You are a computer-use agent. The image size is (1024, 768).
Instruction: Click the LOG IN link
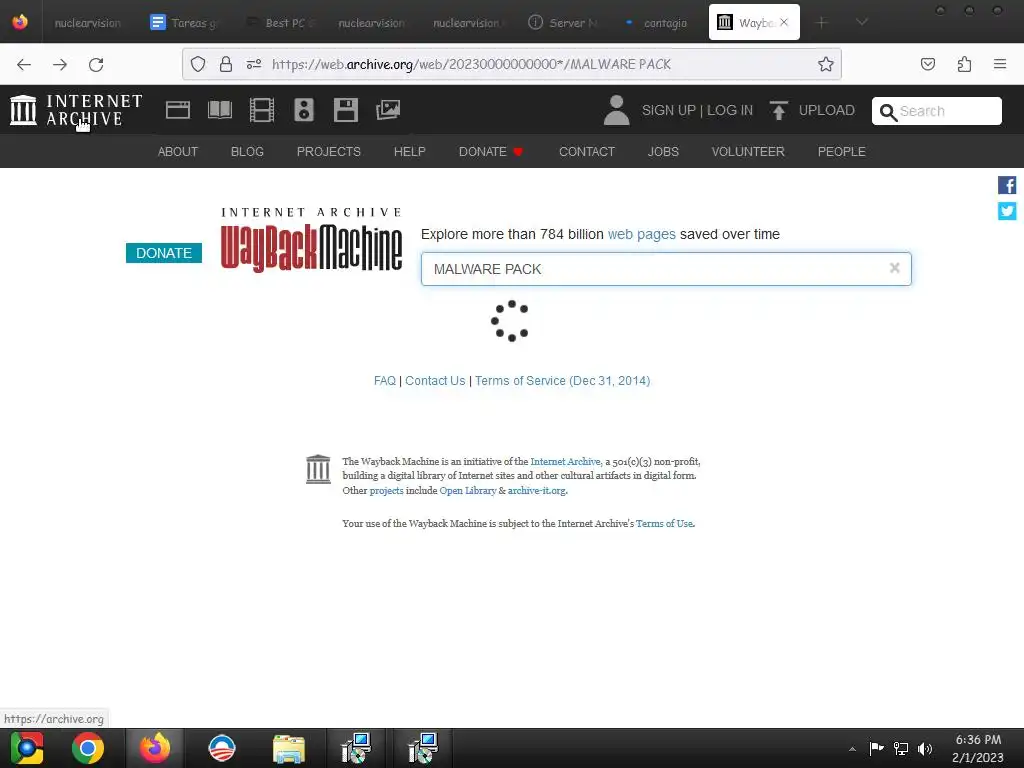click(x=729, y=110)
